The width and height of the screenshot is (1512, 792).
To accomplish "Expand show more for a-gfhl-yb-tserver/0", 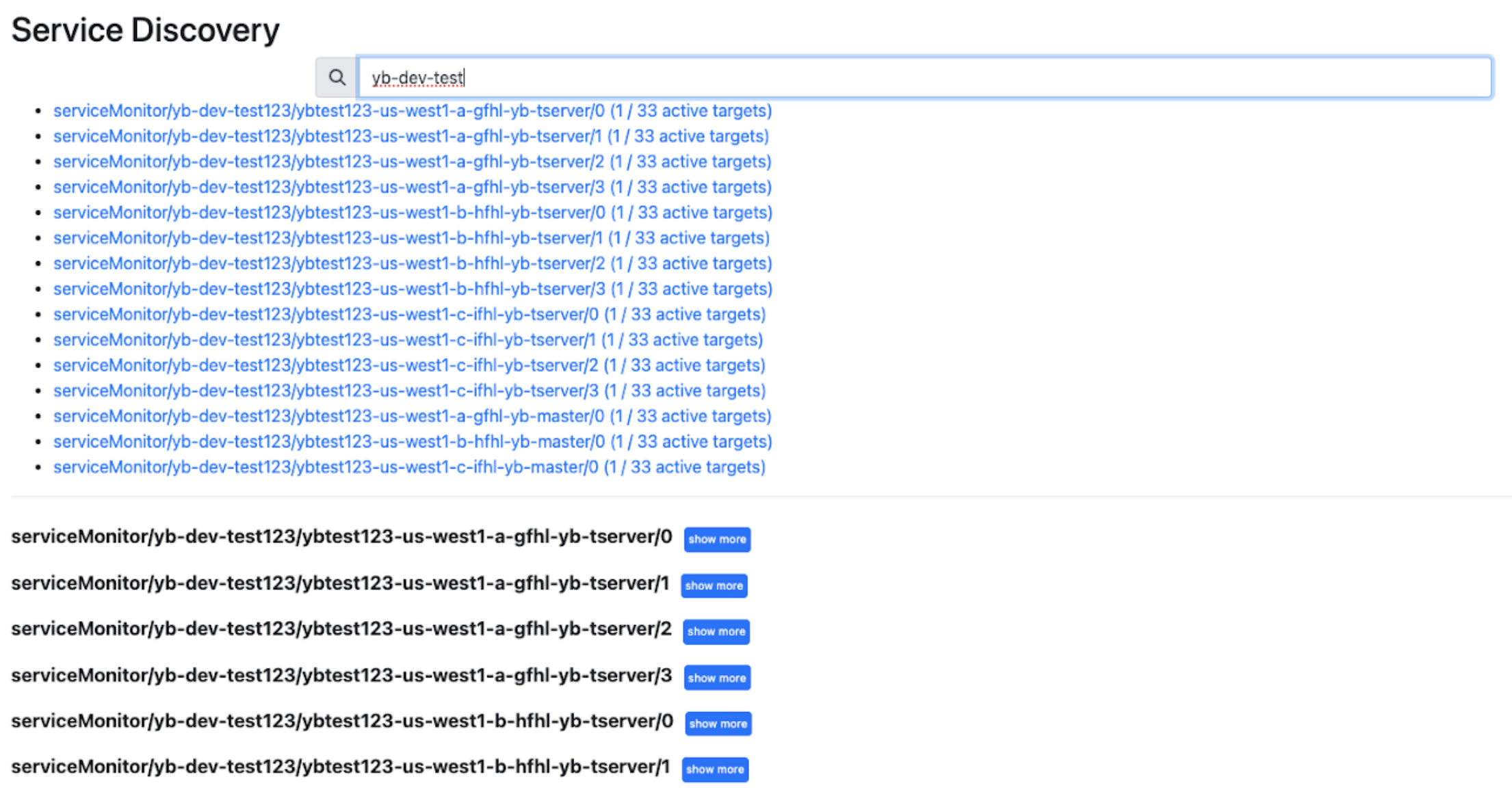I will (x=717, y=540).
